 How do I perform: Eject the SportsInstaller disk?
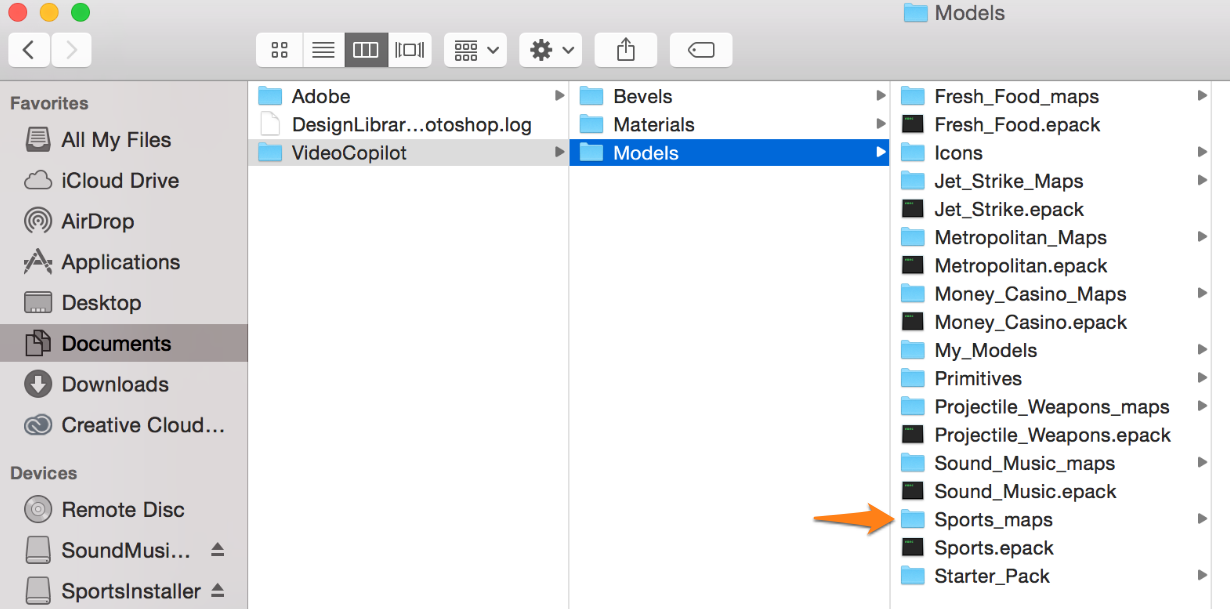coord(218,591)
